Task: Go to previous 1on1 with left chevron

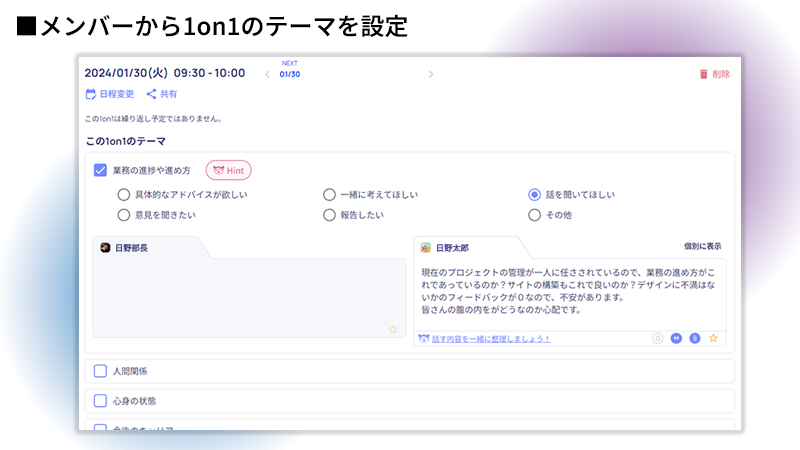Action: (x=267, y=74)
